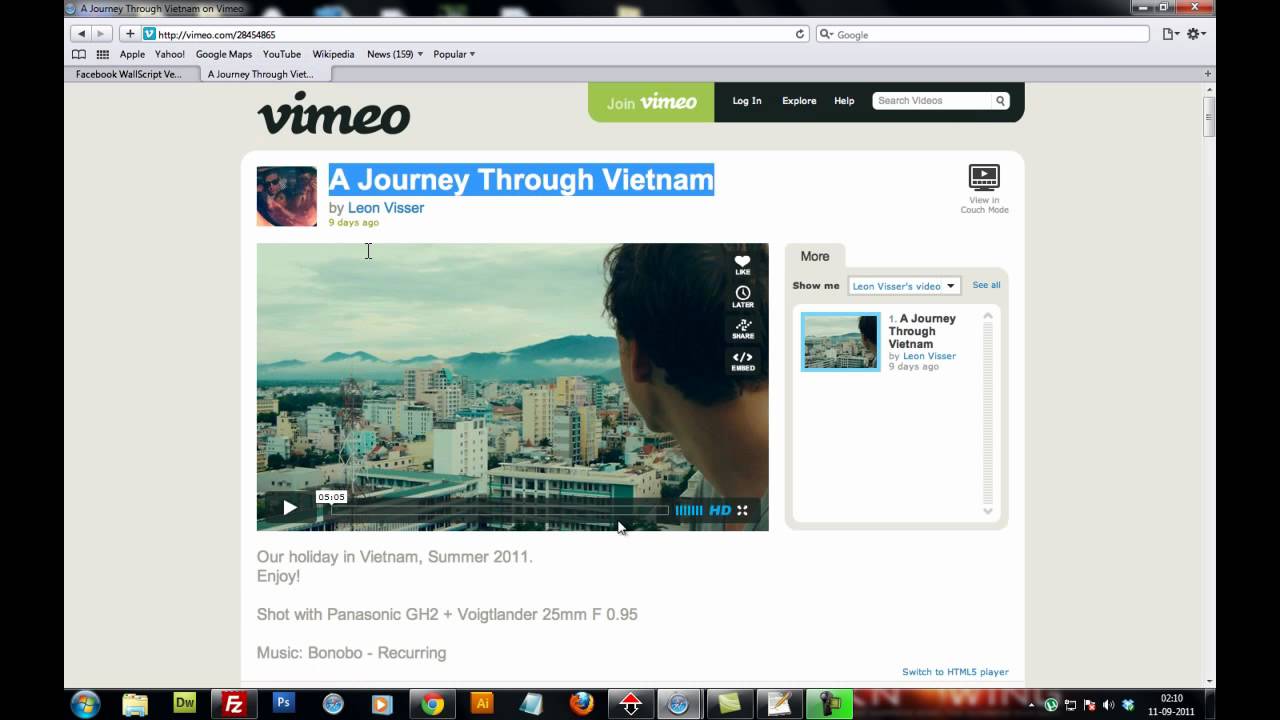Viewport: 1280px width, 720px height.
Task: Open the Explore menu item
Action: pos(799,101)
